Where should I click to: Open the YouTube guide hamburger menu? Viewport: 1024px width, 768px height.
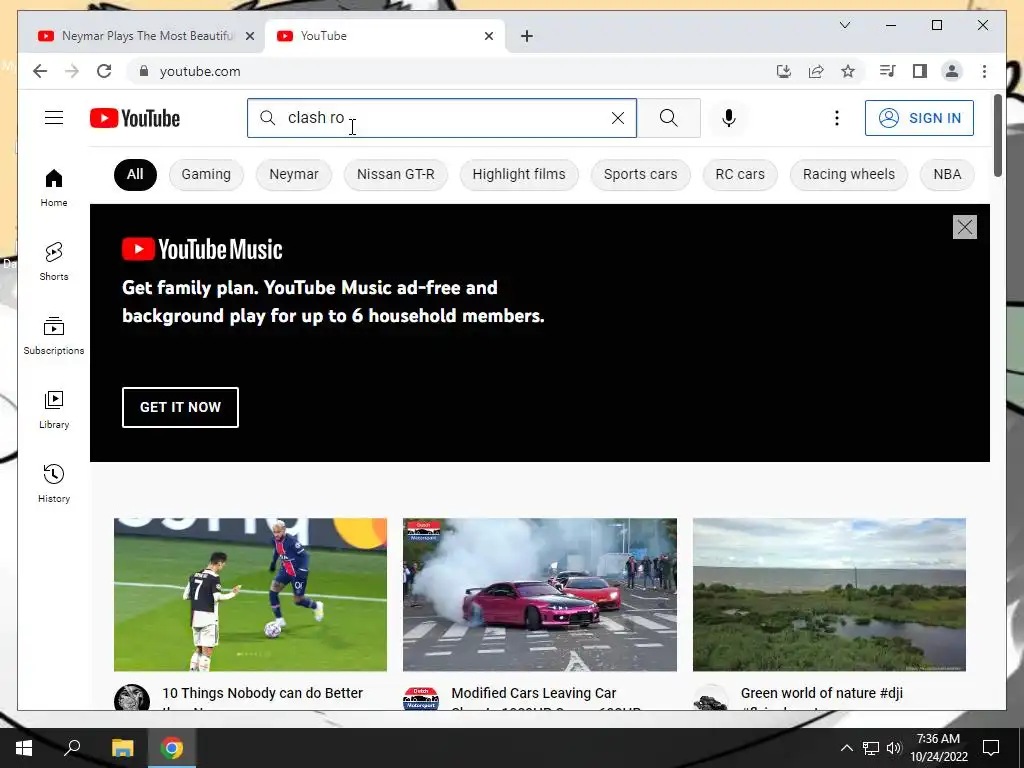coord(54,118)
